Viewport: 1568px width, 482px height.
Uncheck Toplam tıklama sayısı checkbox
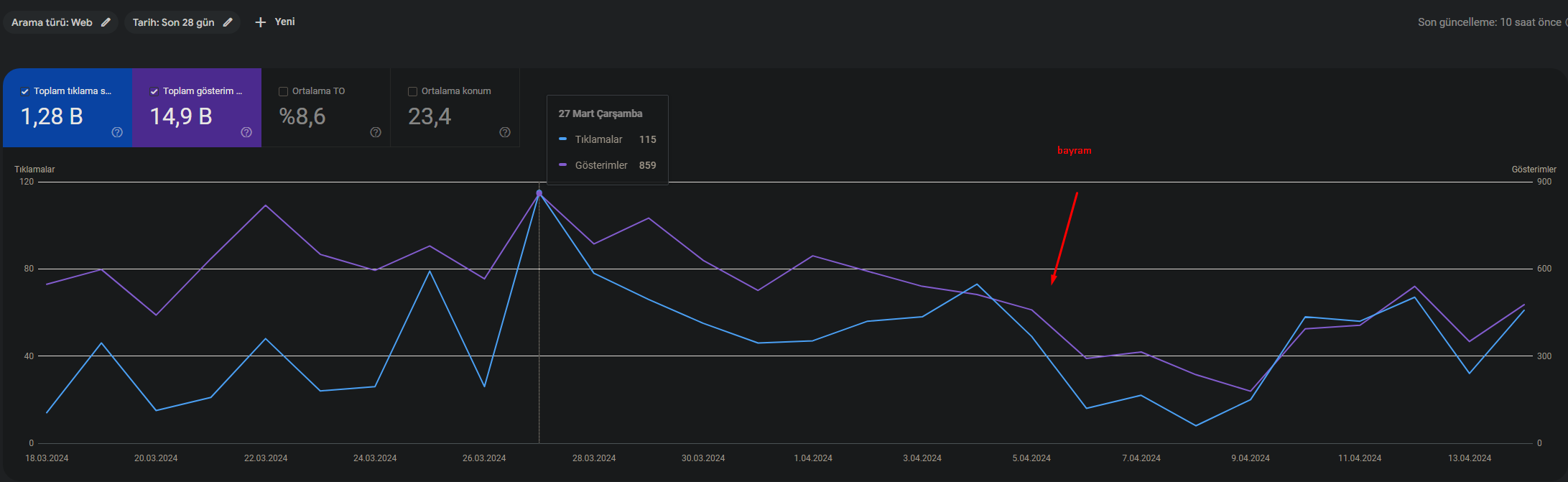pos(24,91)
